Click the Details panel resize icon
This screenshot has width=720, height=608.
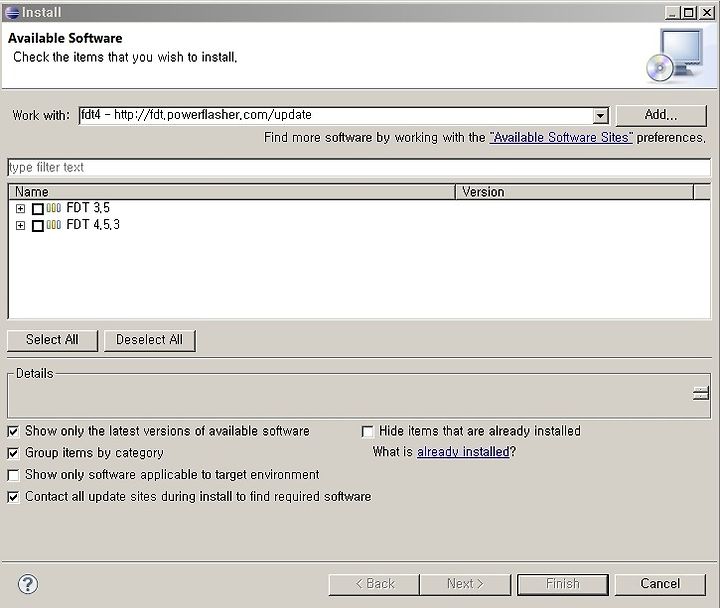(701, 394)
